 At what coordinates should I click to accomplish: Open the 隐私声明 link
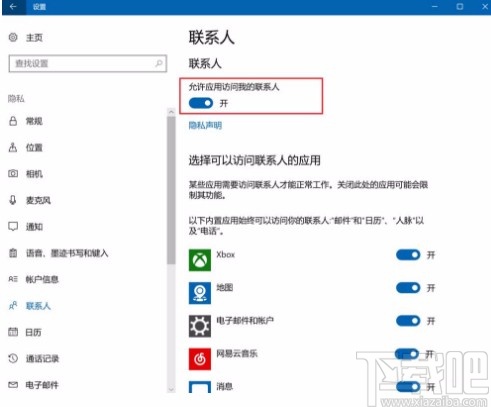click(x=205, y=125)
